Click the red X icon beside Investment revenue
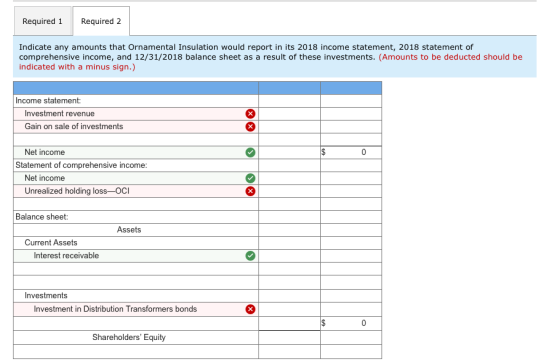This screenshot has height=364, width=560. [x=250, y=114]
